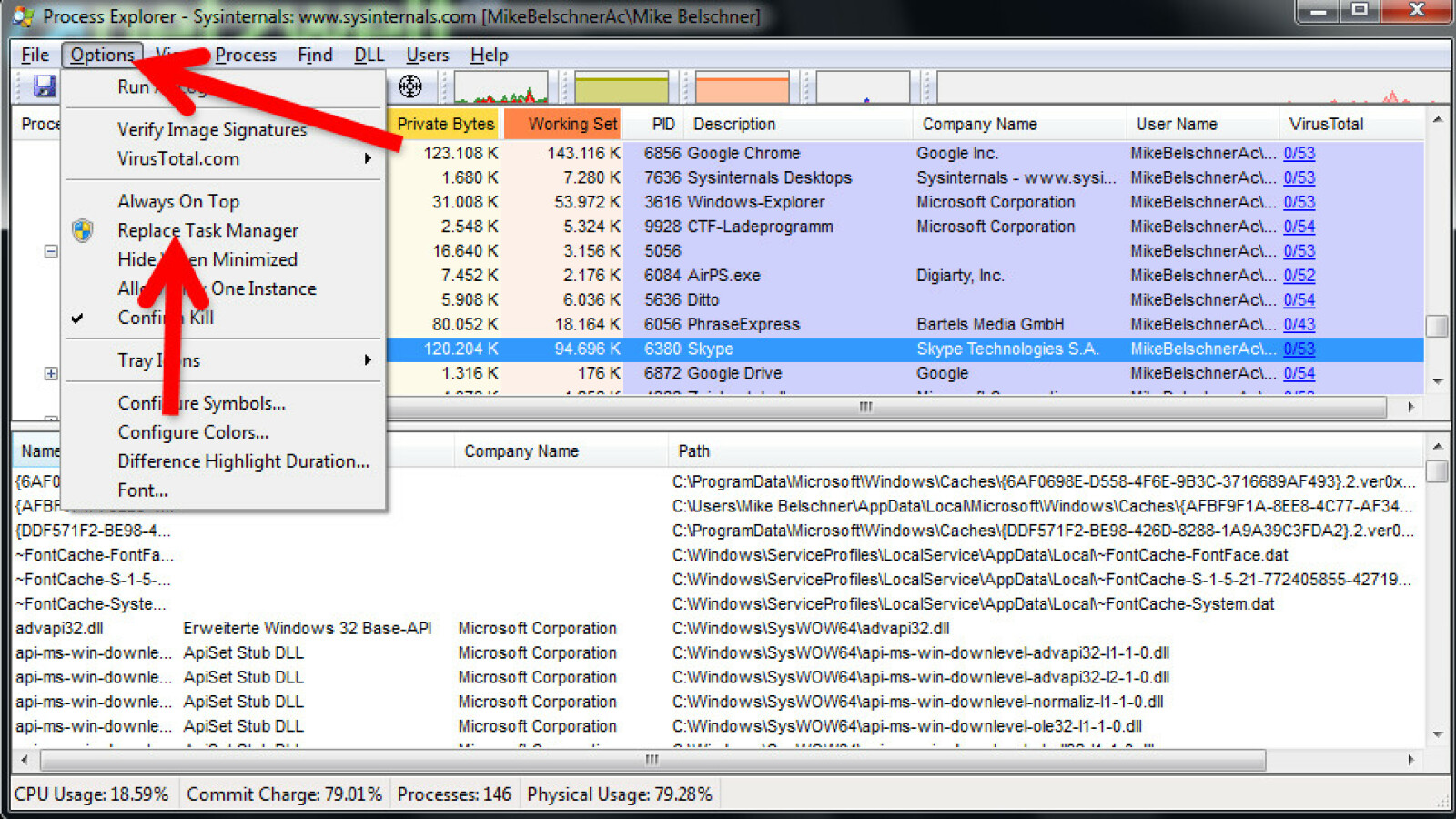Click the Replace Task Manager shield icon

click(x=83, y=230)
